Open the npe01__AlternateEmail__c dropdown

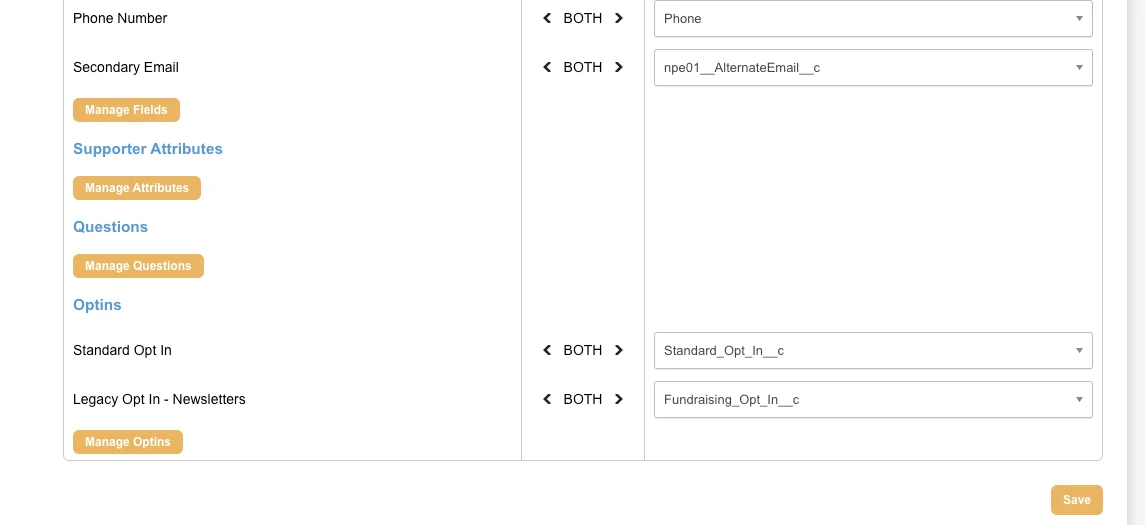(x=872, y=67)
